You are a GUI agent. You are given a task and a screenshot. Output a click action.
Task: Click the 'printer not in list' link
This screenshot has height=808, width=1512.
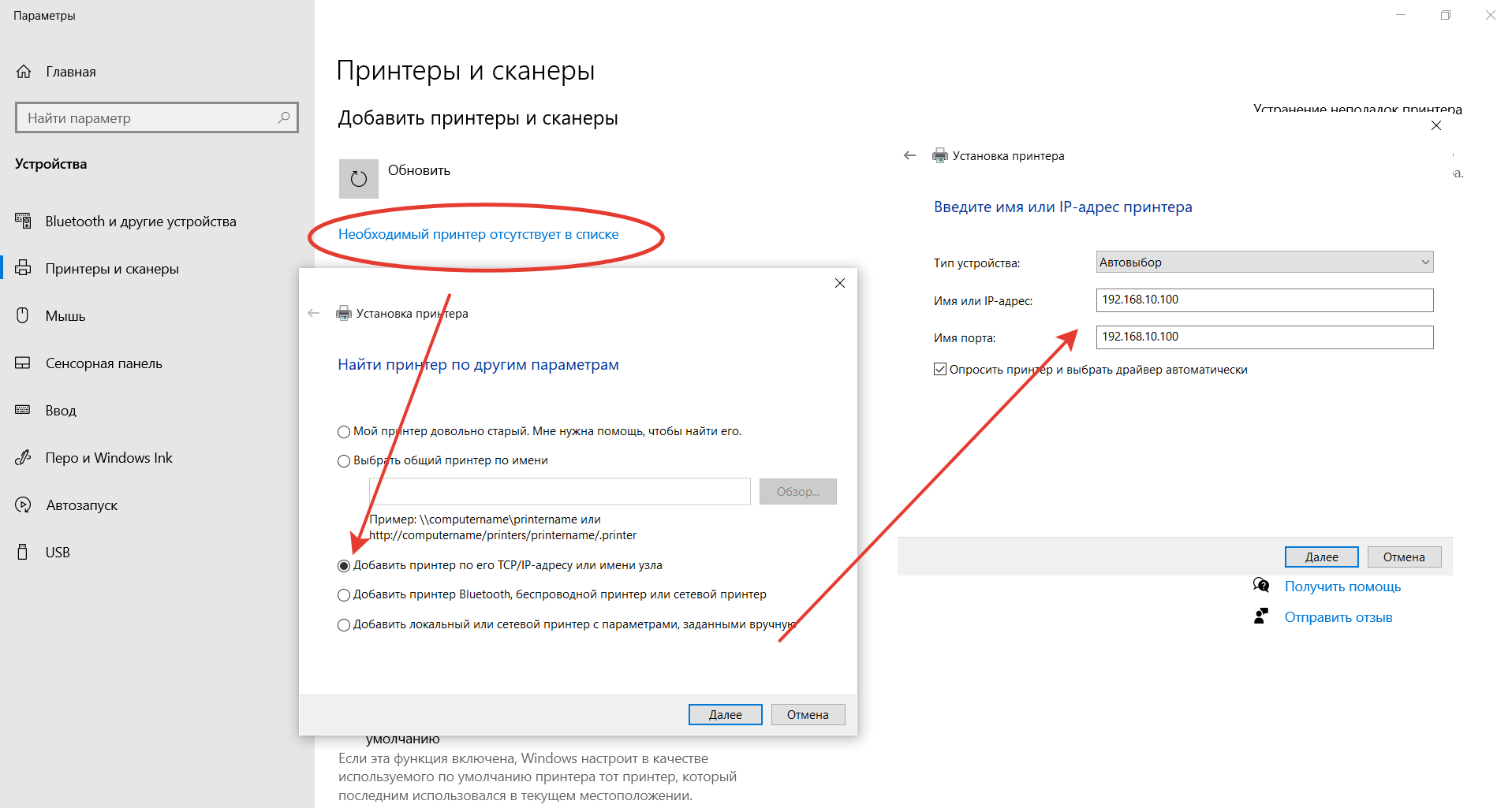(478, 234)
